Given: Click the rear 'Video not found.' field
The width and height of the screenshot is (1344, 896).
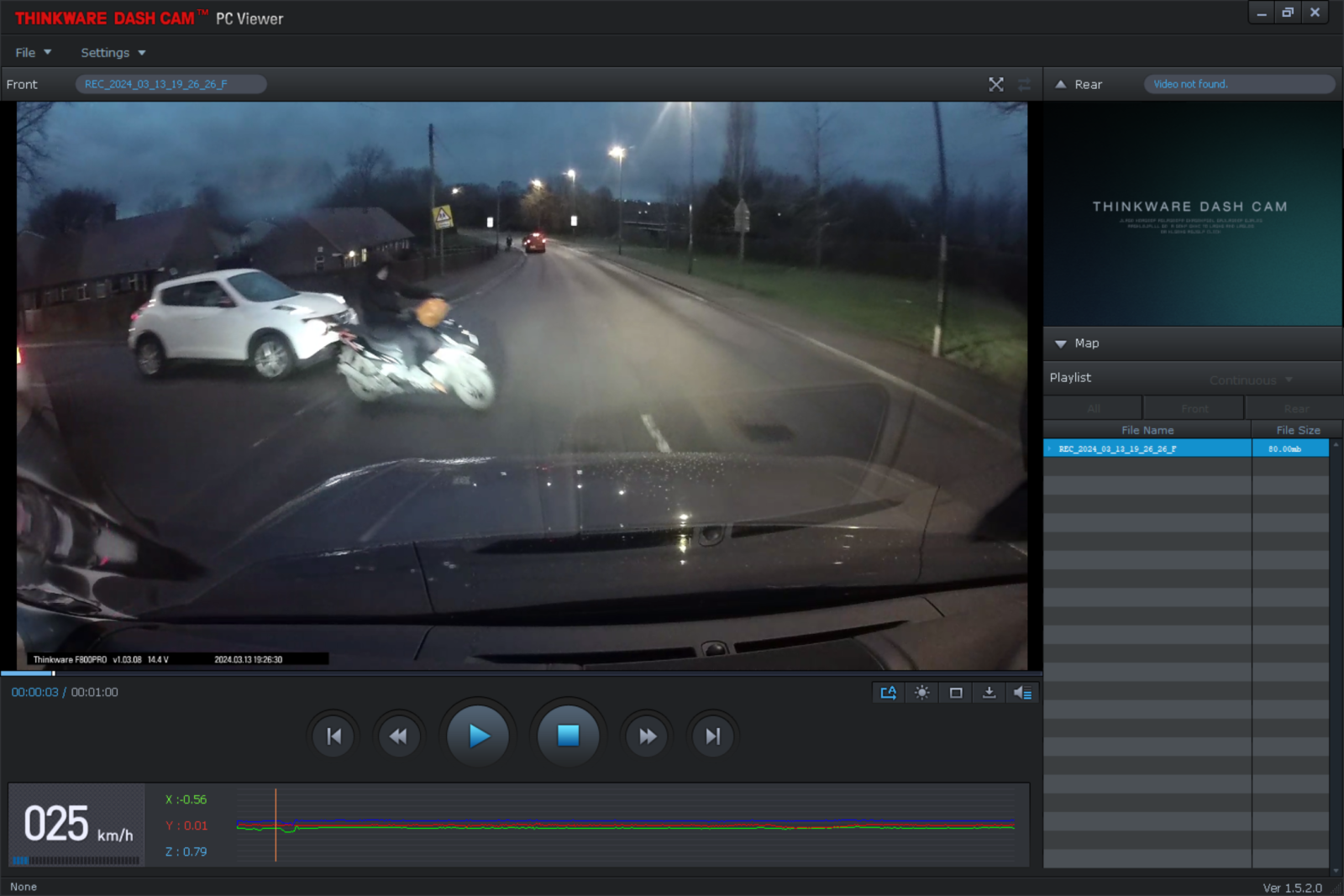Looking at the screenshot, I should (1239, 84).
